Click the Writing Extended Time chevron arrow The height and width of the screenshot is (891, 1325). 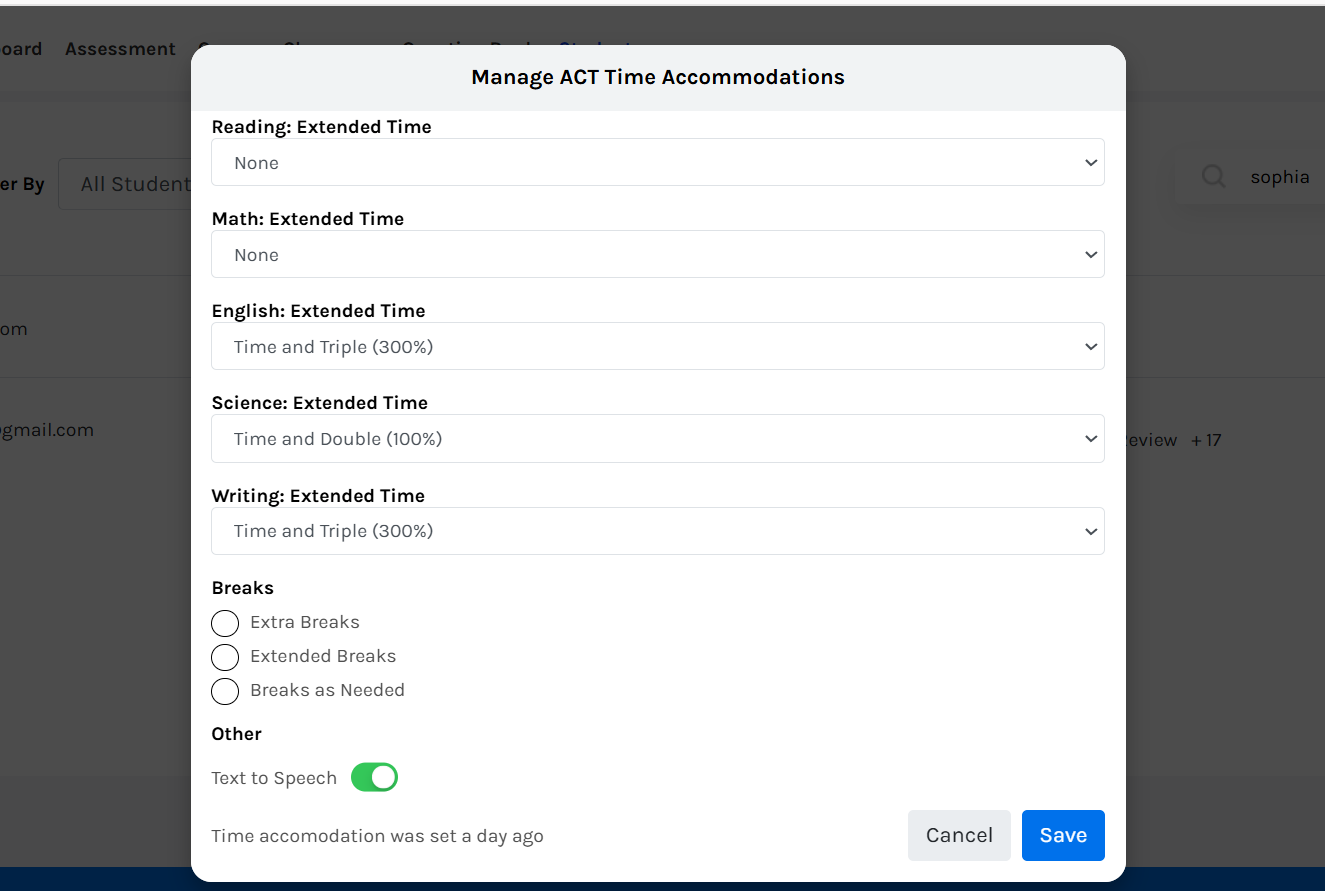(x=1090, y=531)
